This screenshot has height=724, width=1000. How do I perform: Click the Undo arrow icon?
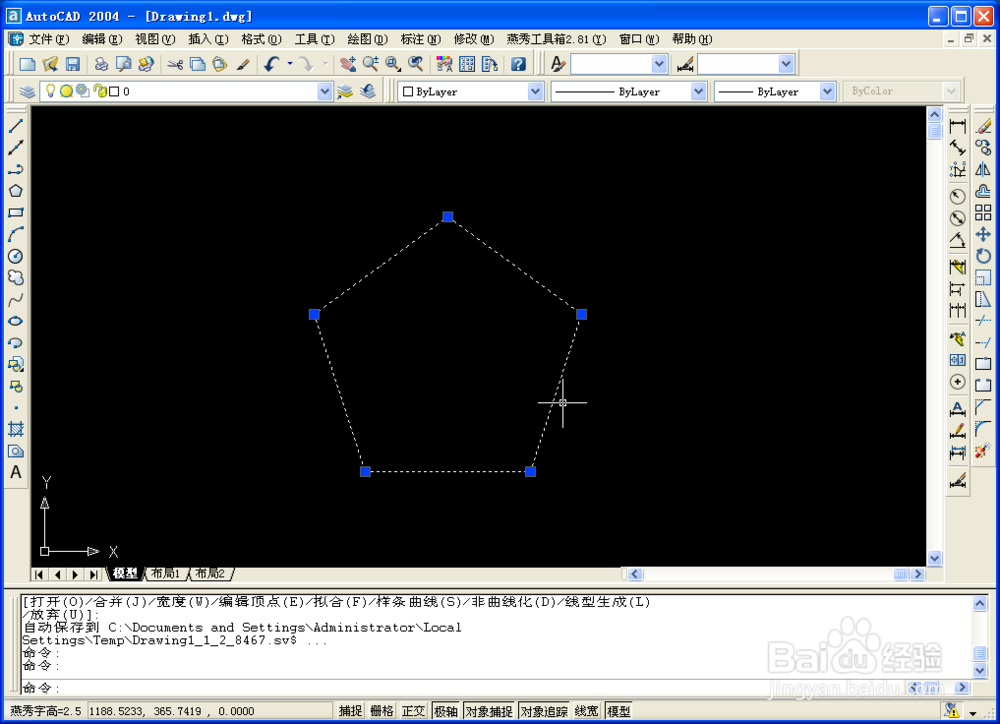pos(272,64)
